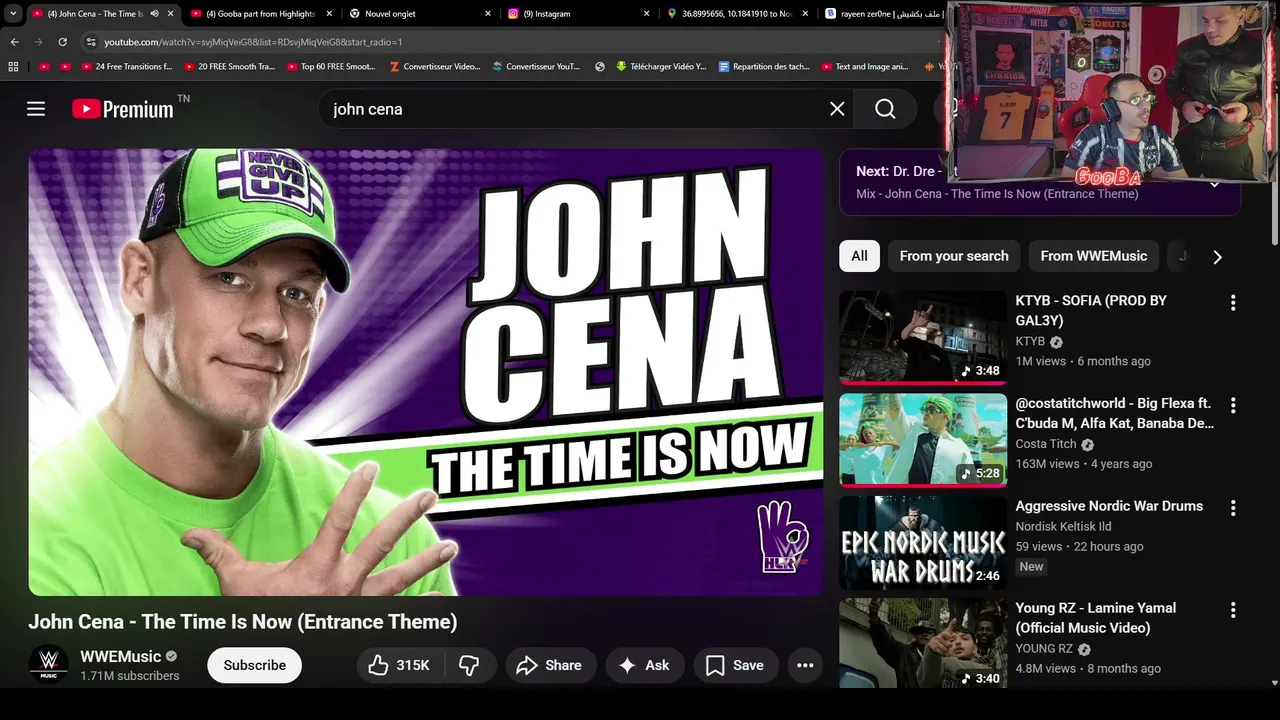Open WWEMusic channel name link
This screenshot has width=1280, height=720.
pyautogui.click(x=121, y=657)
